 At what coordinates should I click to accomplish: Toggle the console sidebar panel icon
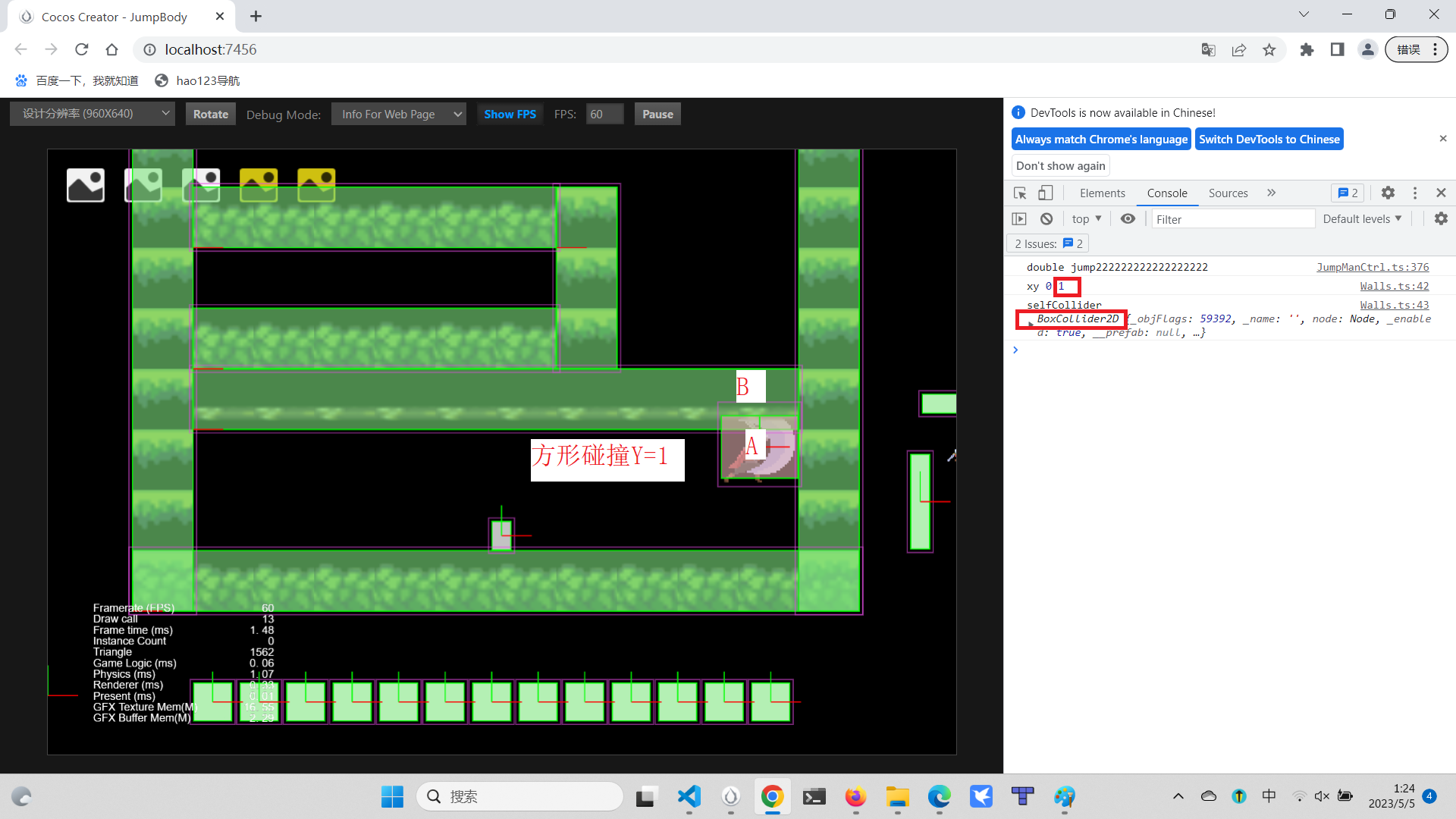click(x=1019, y=219)
